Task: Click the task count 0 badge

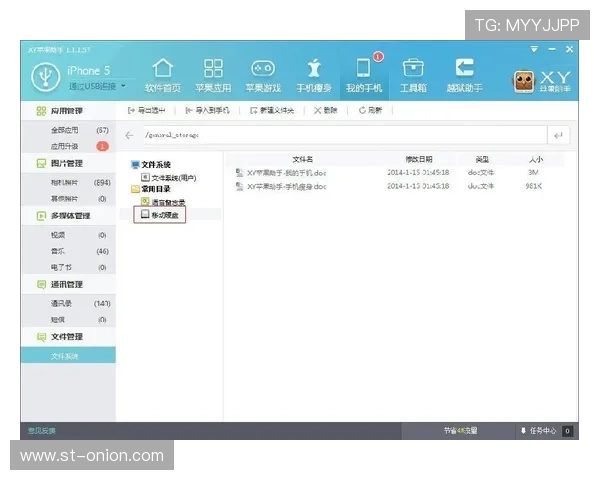Action: [x=567, y=431]
